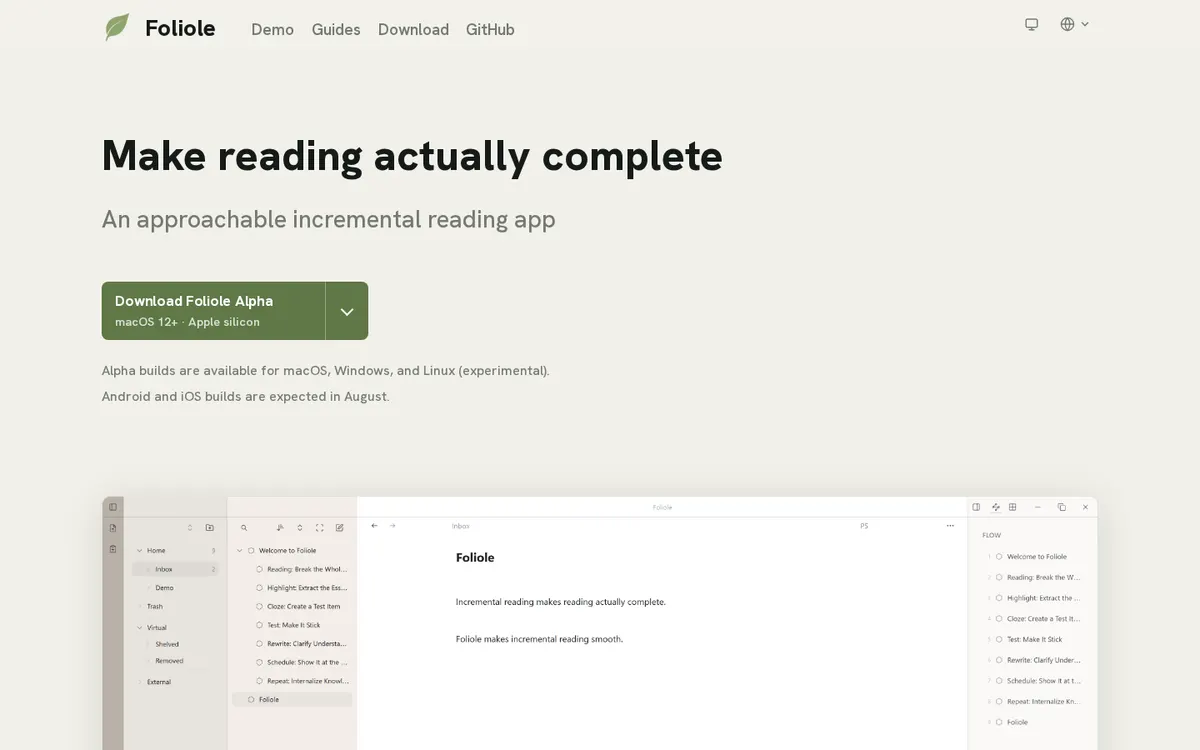Toggle the right panel layout icon
Viewport: 1200px width, 750px height.
pyautogui.click(x=976, y=507)
